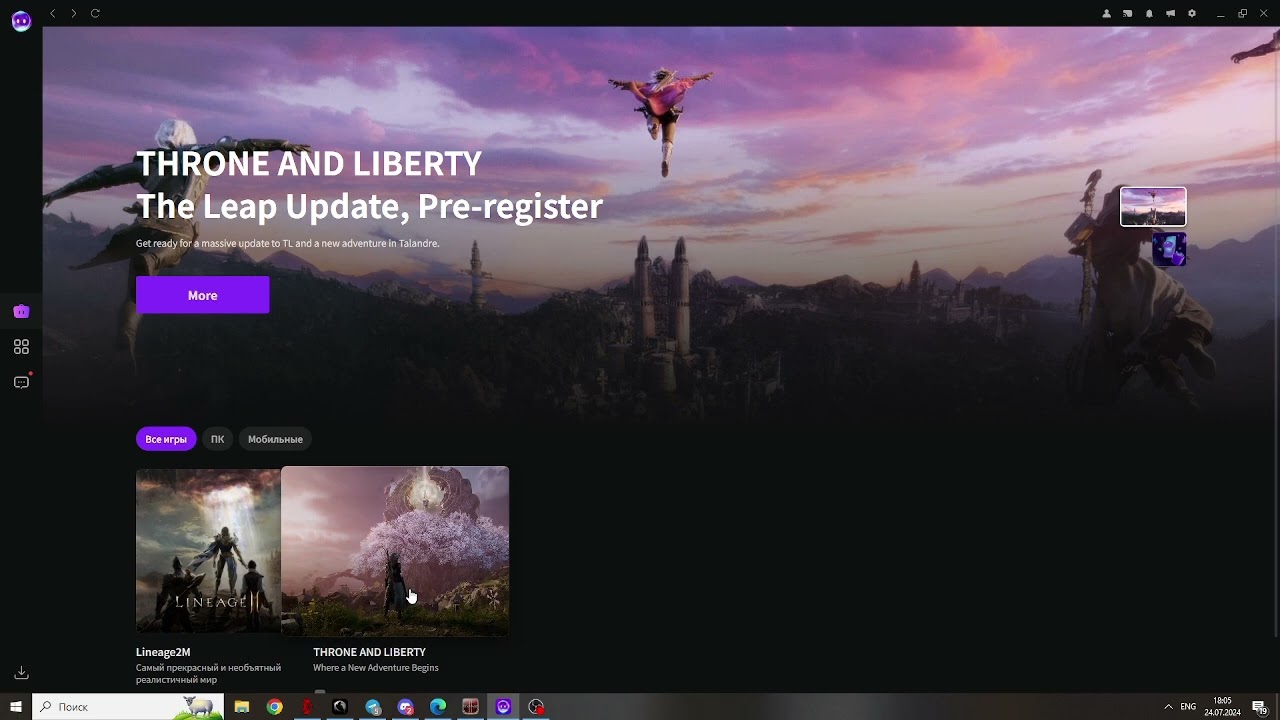The width and height of the screenshot is (1280, 720).
Task: Go forward with the right arrow
Action: [73, 13]
